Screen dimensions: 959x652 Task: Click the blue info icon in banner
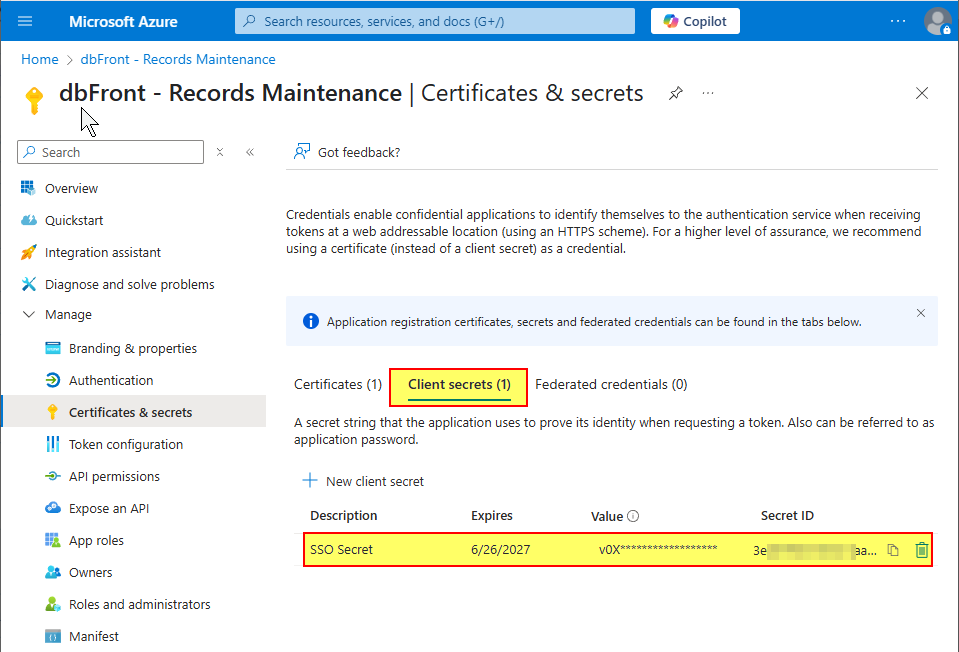tap(311, 321)
